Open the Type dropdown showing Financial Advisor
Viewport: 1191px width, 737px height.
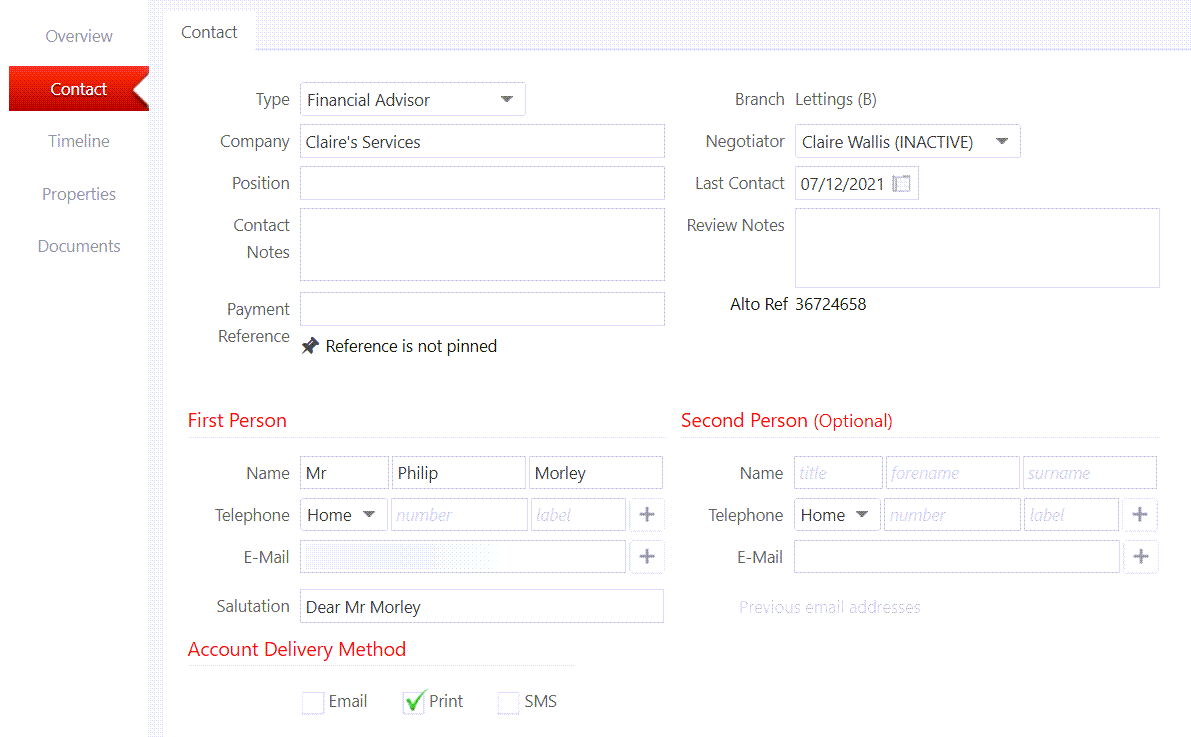412,100
